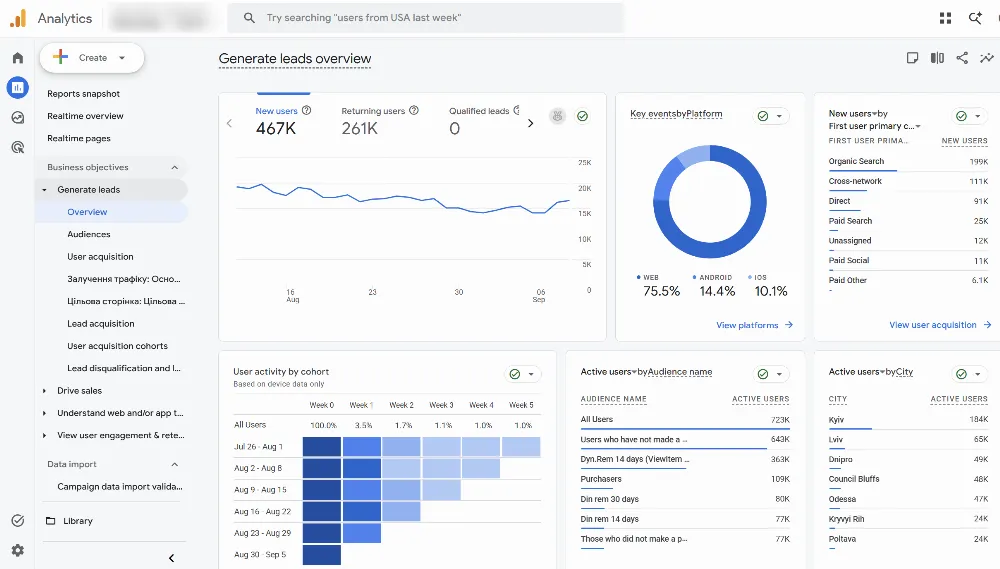Click the search input field

coord(426,18)
